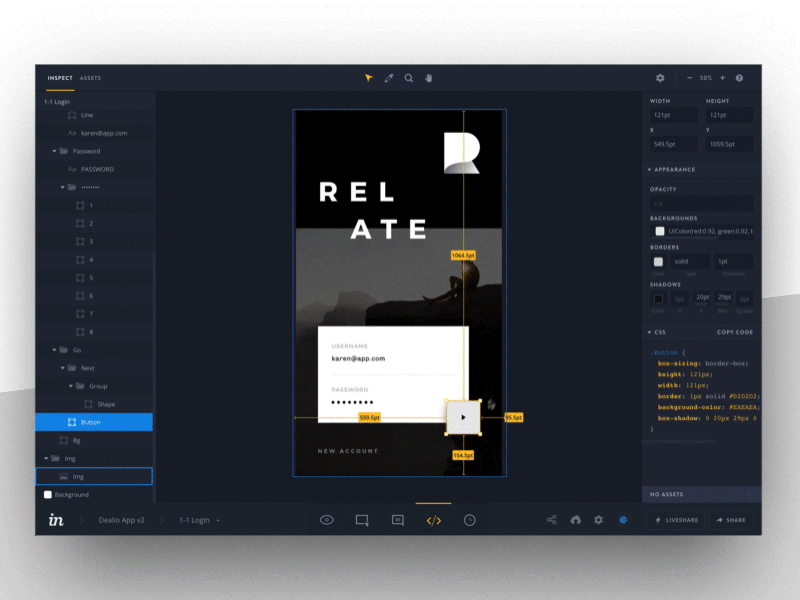
Task: Click New Account on the canvas
Action: point(348,451)
